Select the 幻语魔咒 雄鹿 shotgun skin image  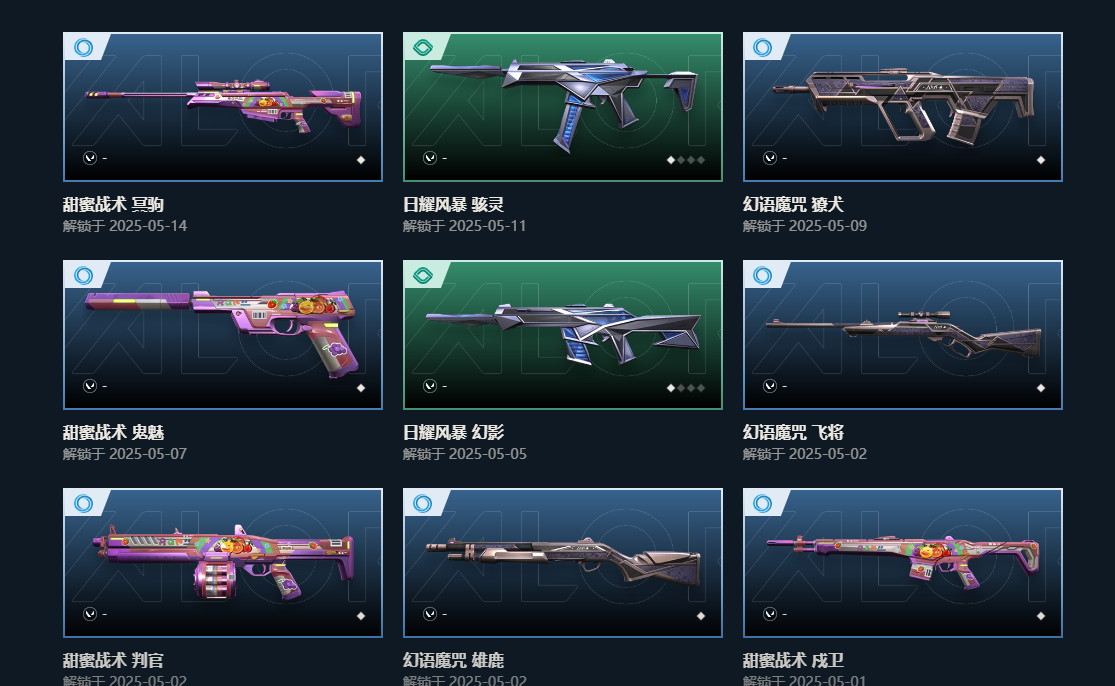[x=563, y=562]
